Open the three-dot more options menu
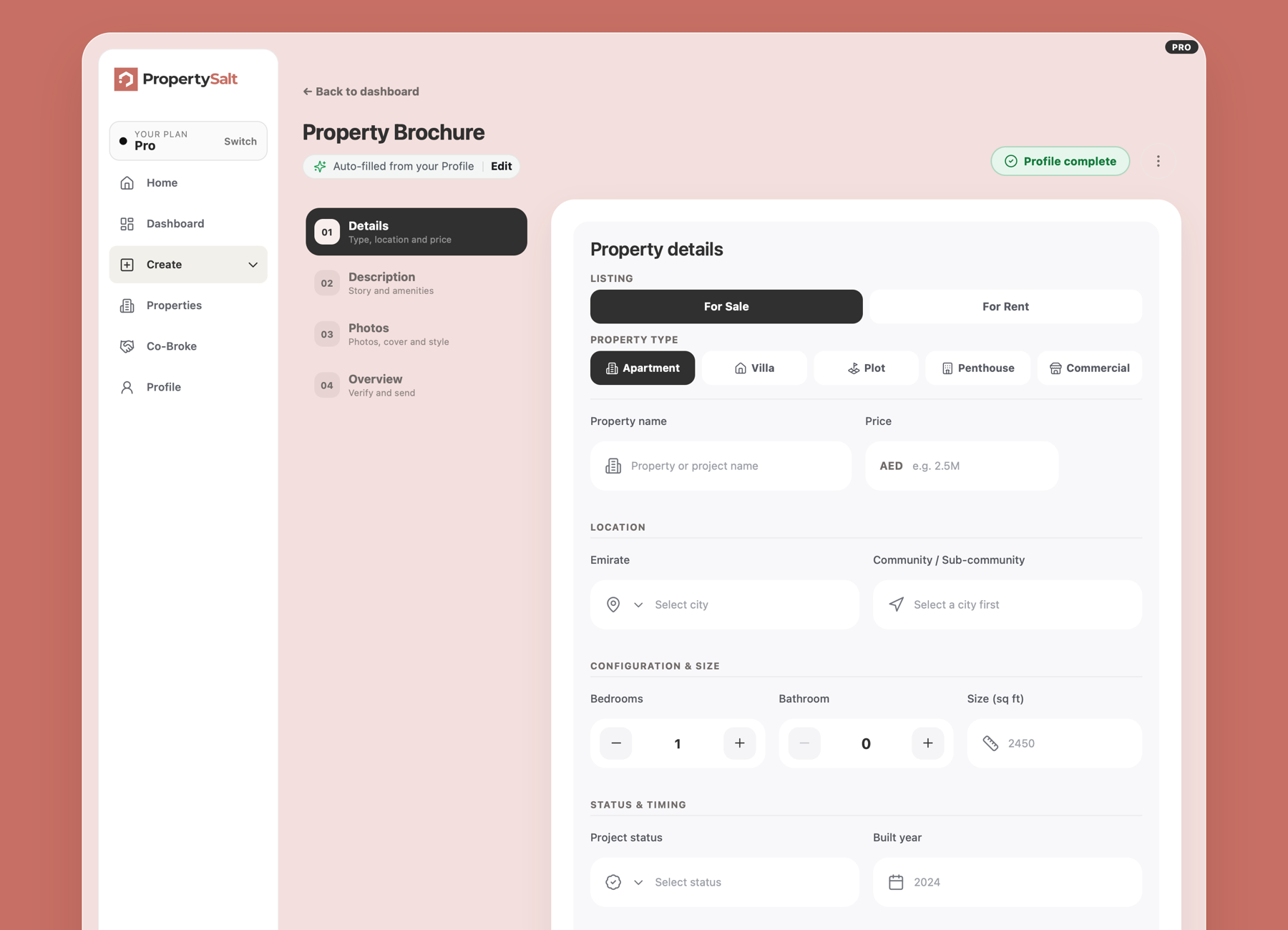The height and width of the screenshot is (930, 1288). (x=1158, y=162)
